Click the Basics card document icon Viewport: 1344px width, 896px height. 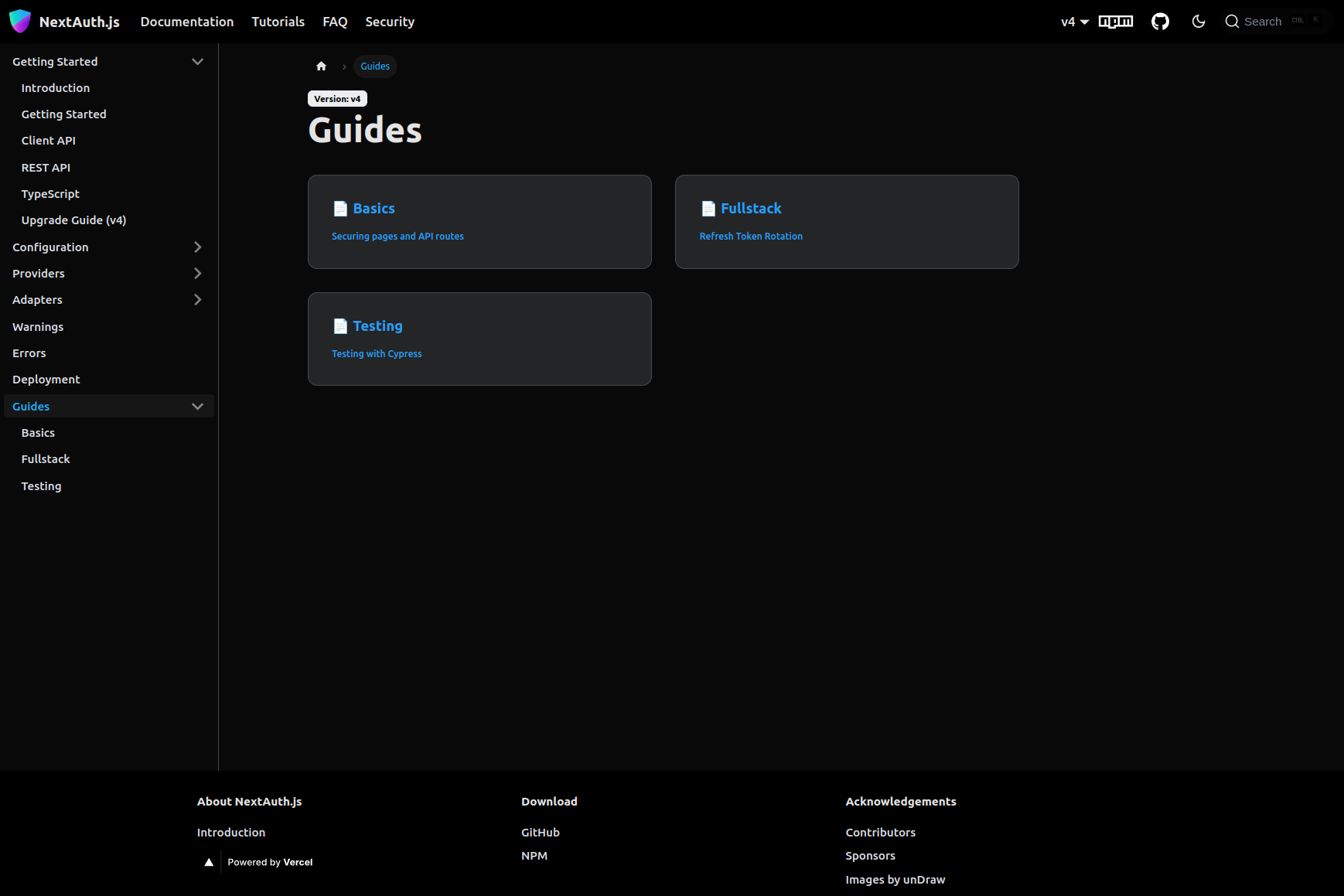click(340, 209)
